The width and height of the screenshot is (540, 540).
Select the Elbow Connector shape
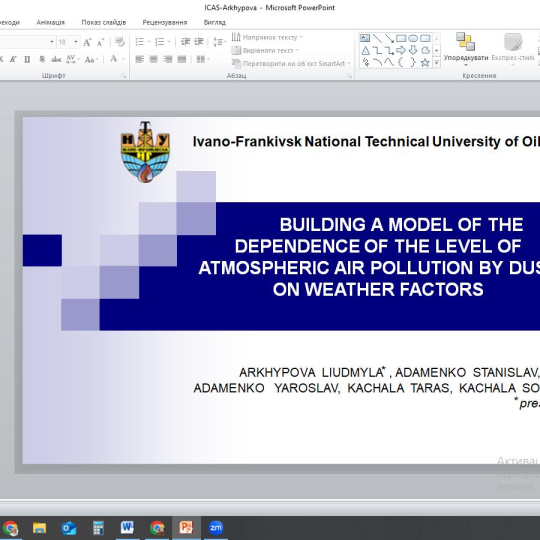click(x=377, y=51)
